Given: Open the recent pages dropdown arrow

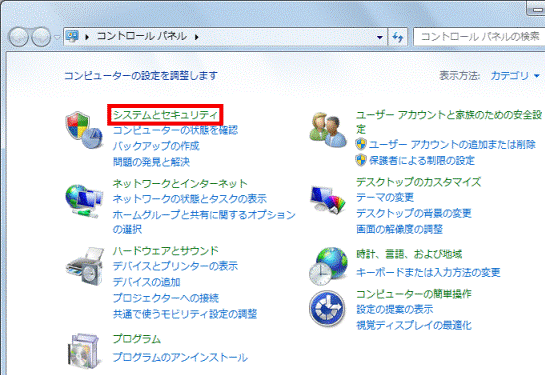Looking at the screenshot, I should tap(57, 37).
